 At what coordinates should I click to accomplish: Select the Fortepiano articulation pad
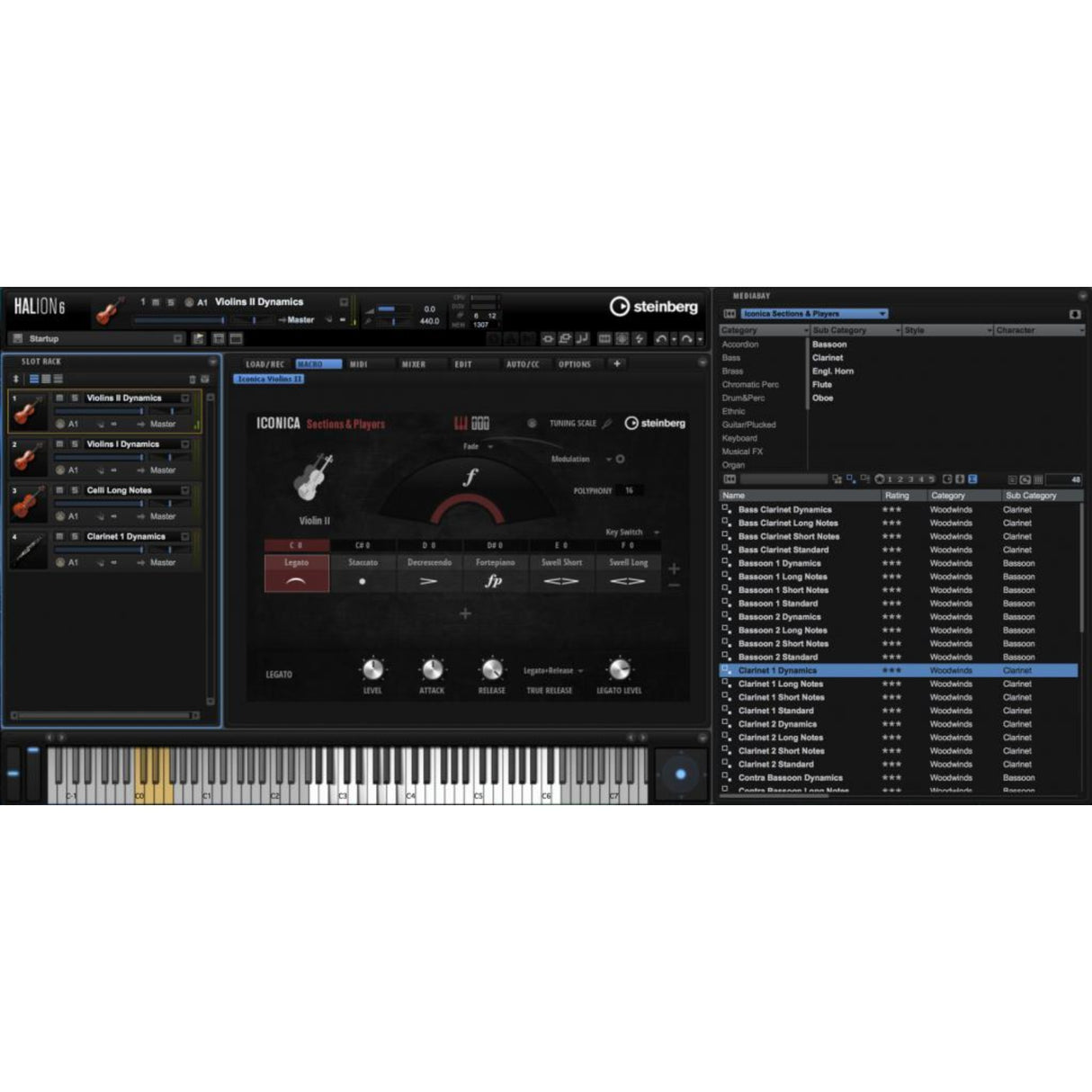496,573
